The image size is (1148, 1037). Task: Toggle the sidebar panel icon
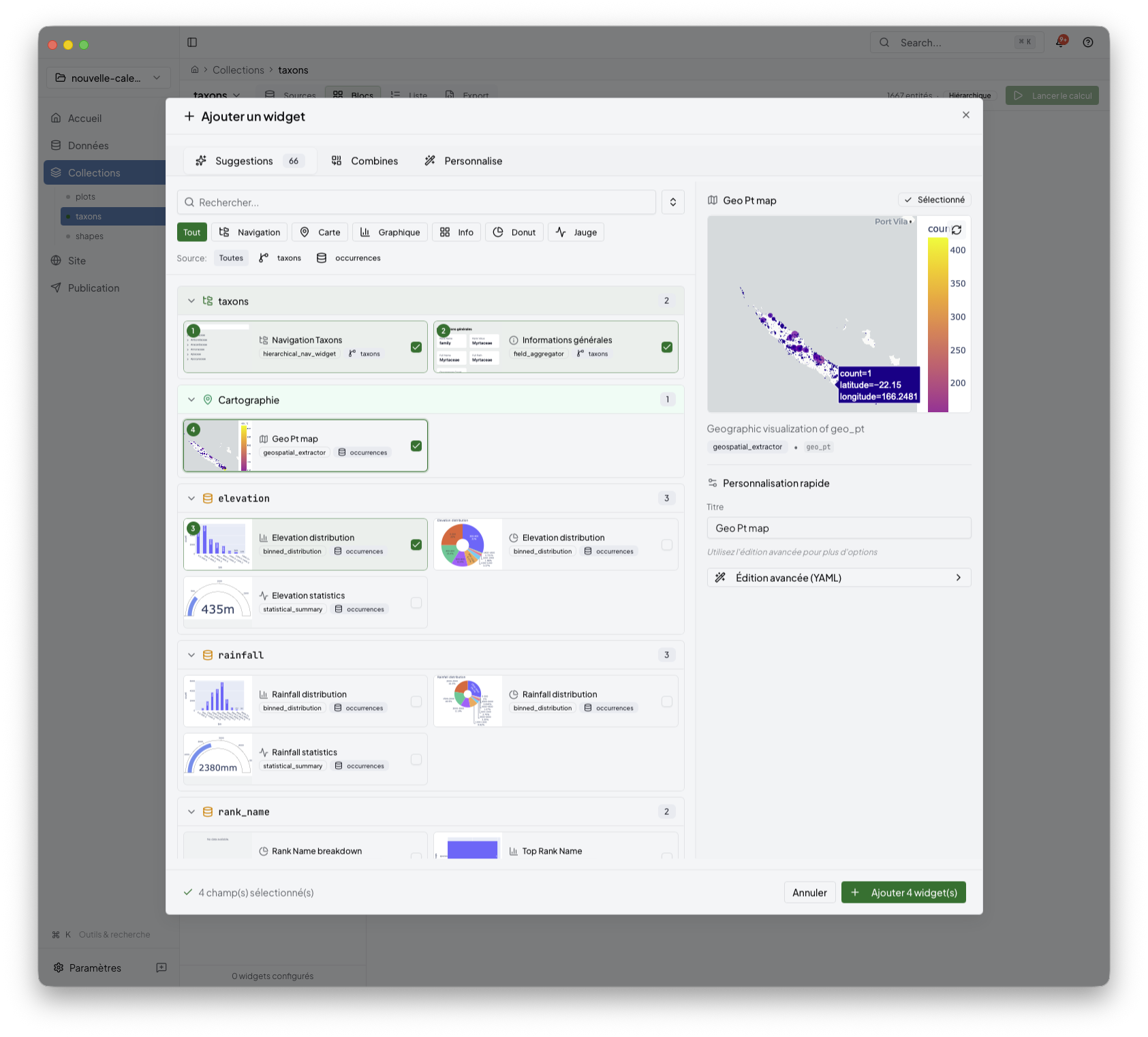click(x=192, y=42)
